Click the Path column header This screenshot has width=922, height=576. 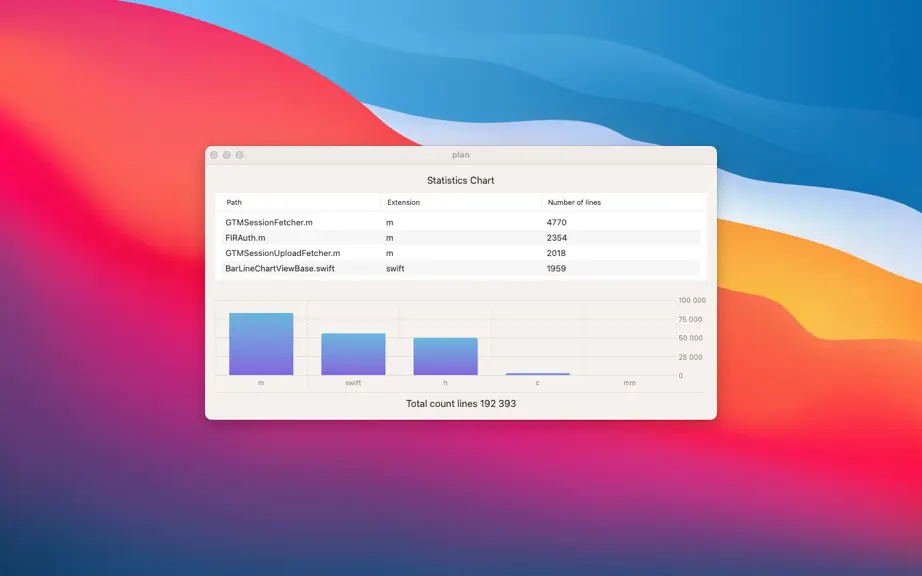pos(298,202)
